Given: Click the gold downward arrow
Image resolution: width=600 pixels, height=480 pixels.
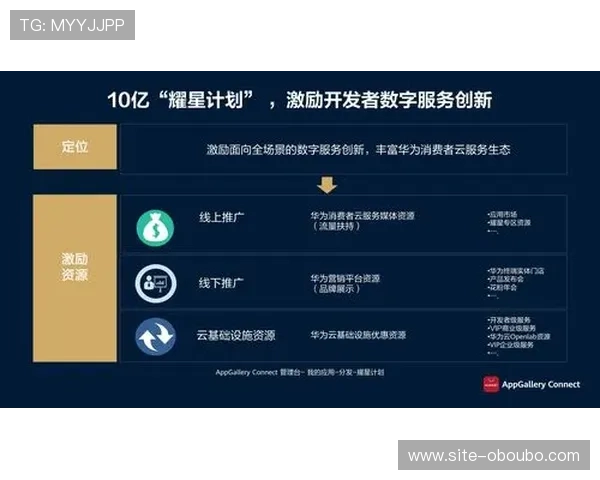Looking at the screenshot, I should pos(327,185).
